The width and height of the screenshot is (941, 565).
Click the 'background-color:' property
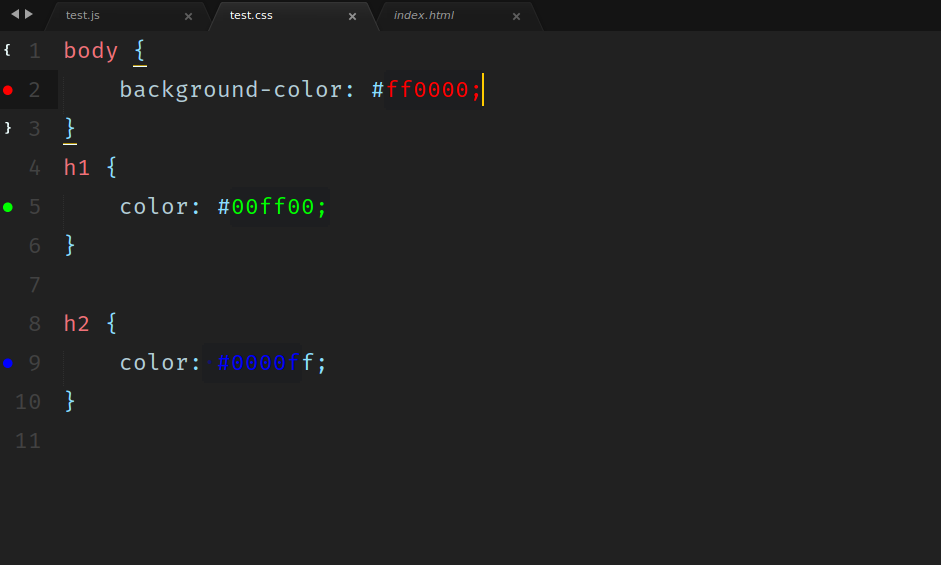[237, 90]
